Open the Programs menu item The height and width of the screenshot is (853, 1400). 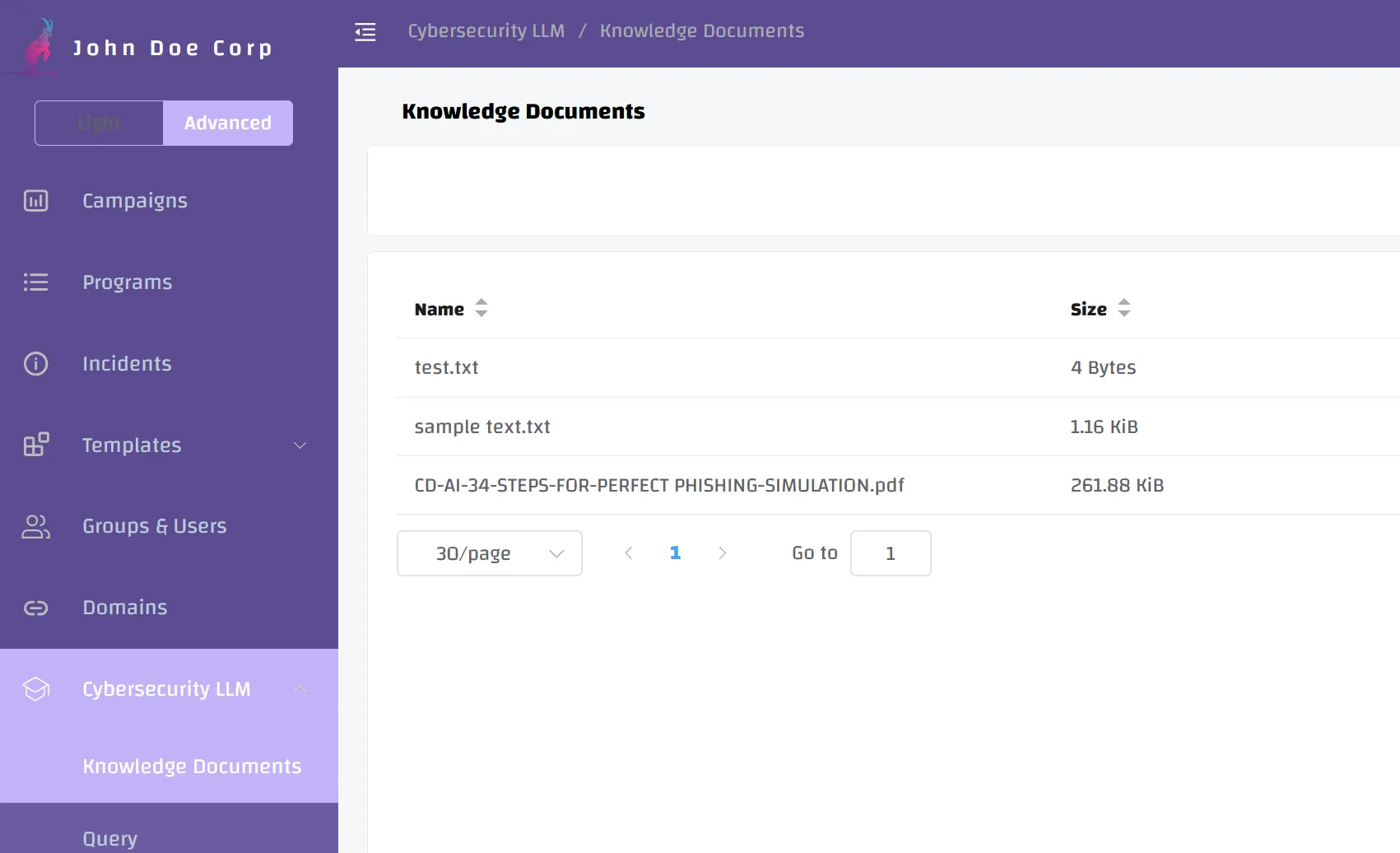pos(169,282)
